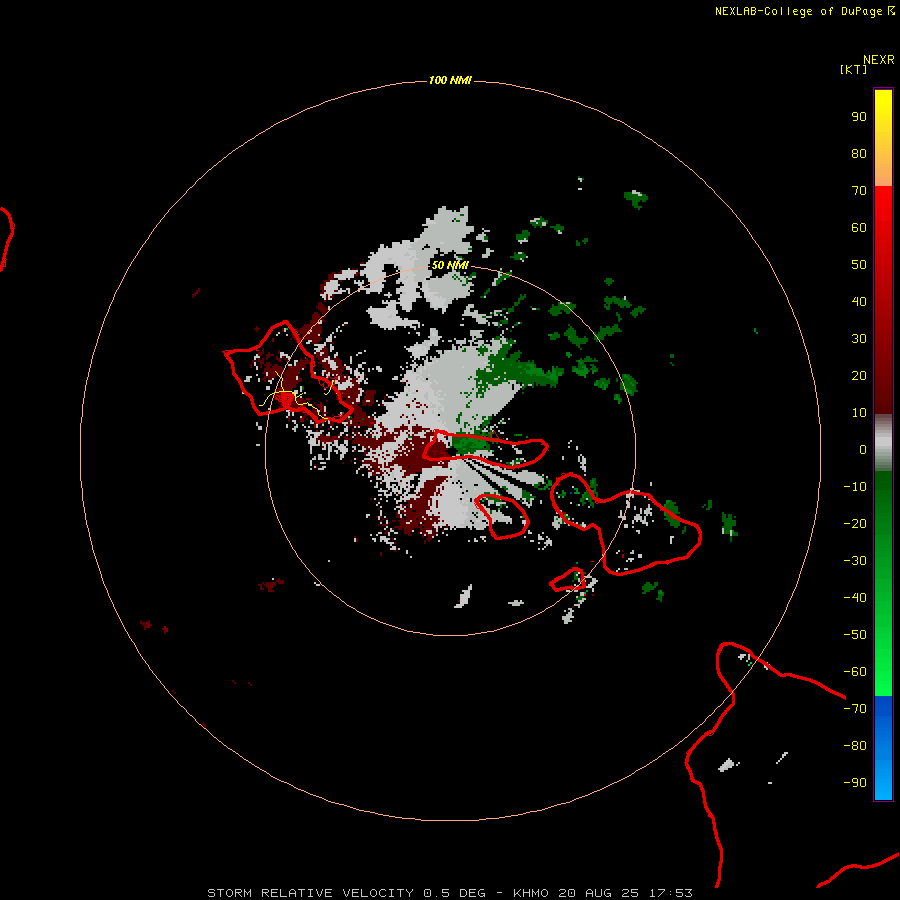This screenshot has height=900, width=900.
Task: Pick the 60 knot scale label
Action: point(859,227)
